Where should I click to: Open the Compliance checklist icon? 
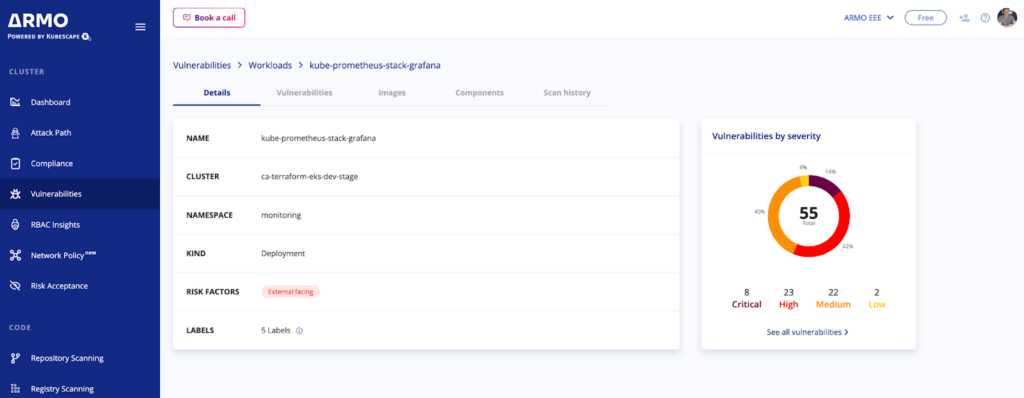click(16, 163)
